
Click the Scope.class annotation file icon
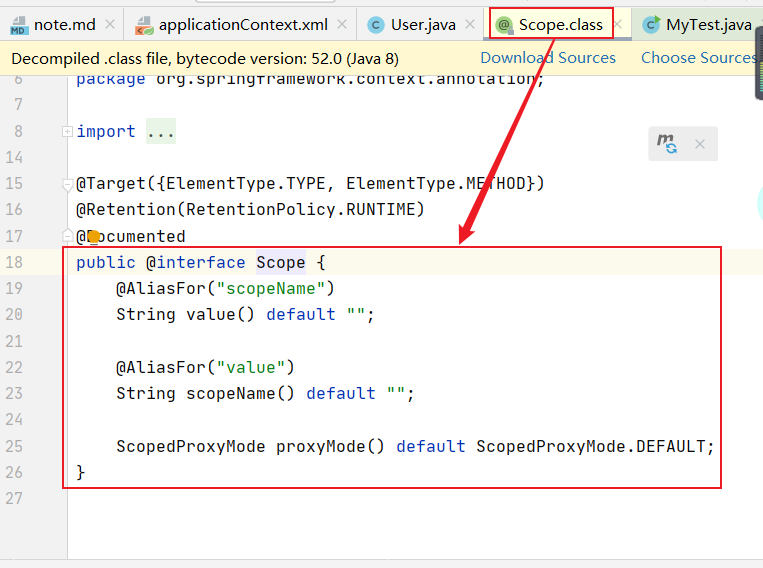[503, 24]
